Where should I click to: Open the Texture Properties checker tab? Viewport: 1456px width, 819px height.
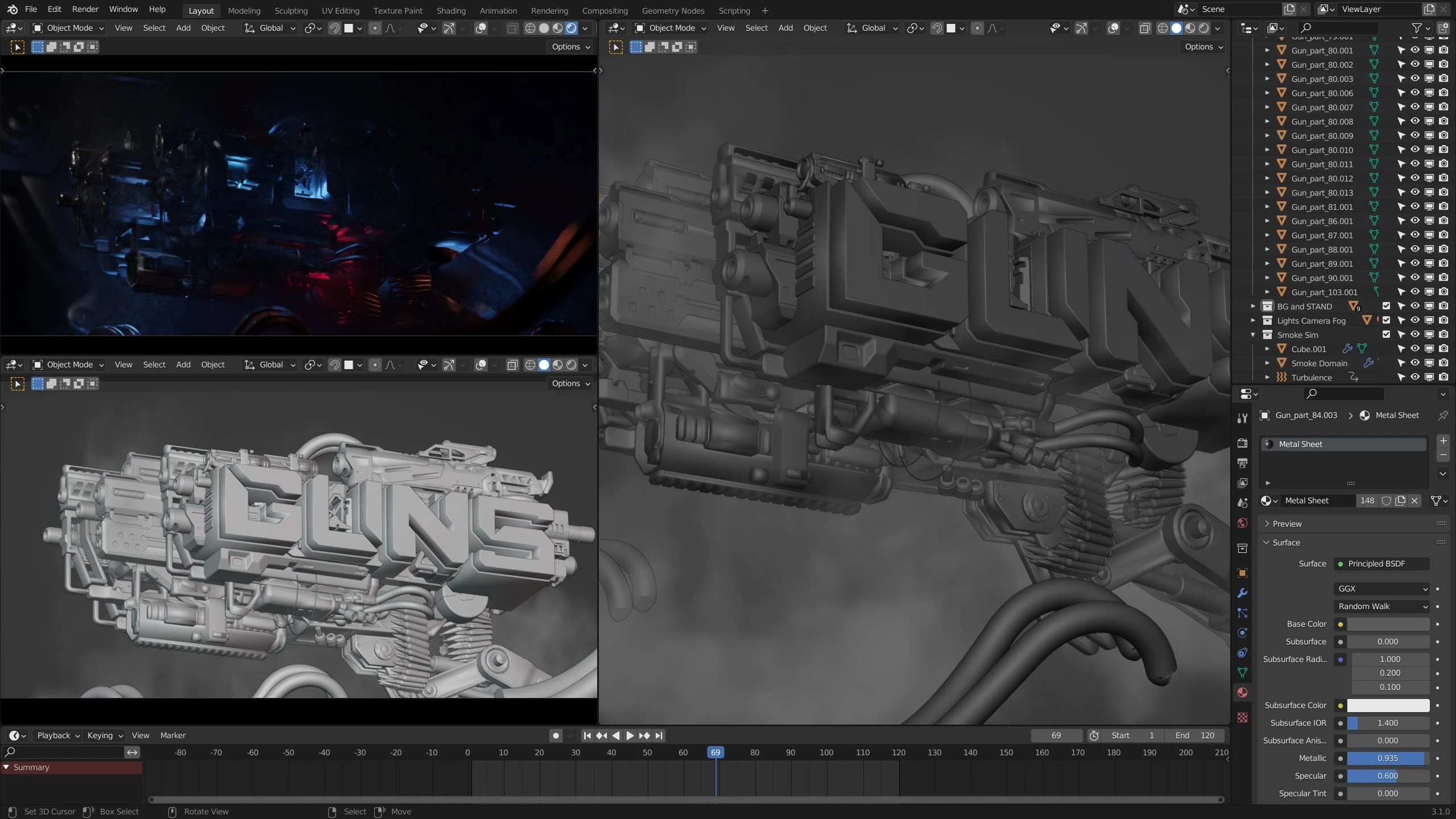1243,718
